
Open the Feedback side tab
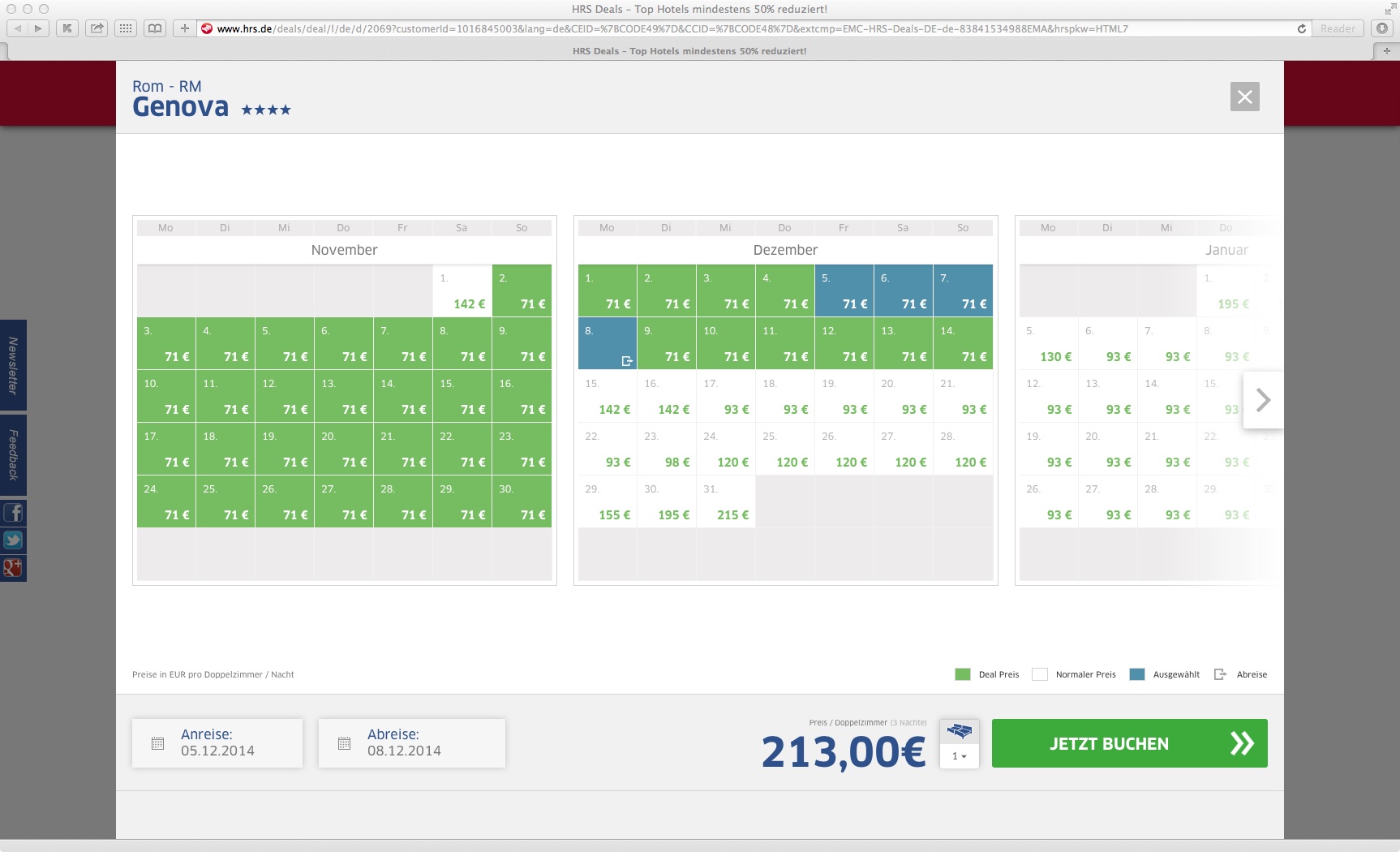(x=13, y=455)
